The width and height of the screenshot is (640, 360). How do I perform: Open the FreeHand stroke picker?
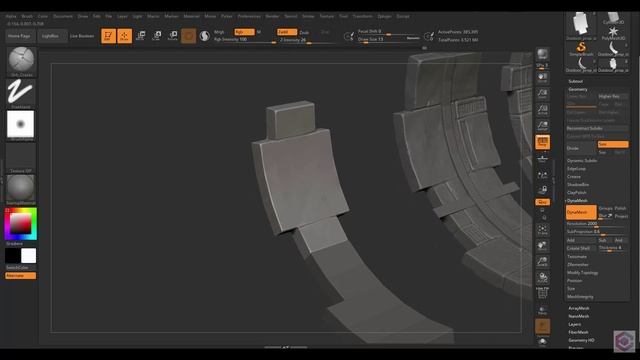[20, 94]
